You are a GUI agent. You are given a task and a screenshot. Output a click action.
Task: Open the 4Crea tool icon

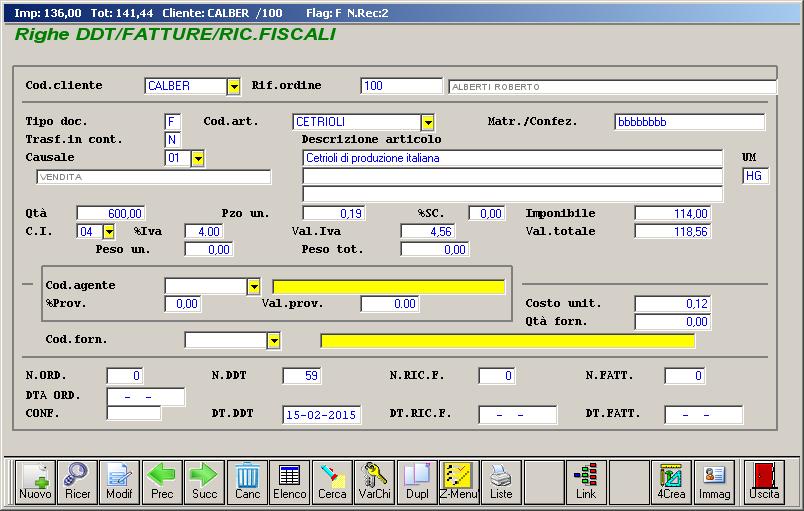(x=671, y=482)
